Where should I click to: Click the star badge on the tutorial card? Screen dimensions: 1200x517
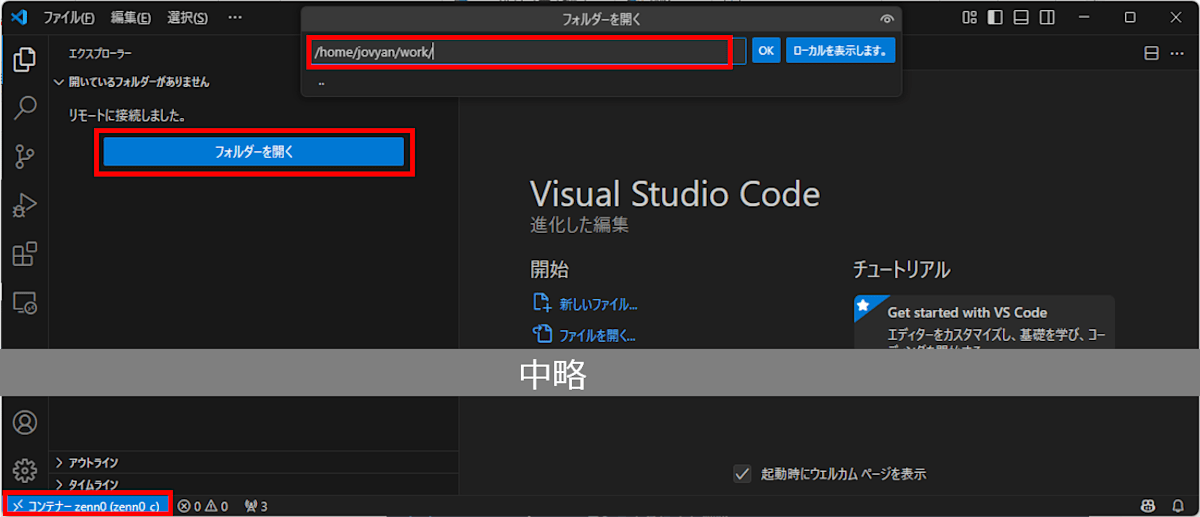(863, 304)
